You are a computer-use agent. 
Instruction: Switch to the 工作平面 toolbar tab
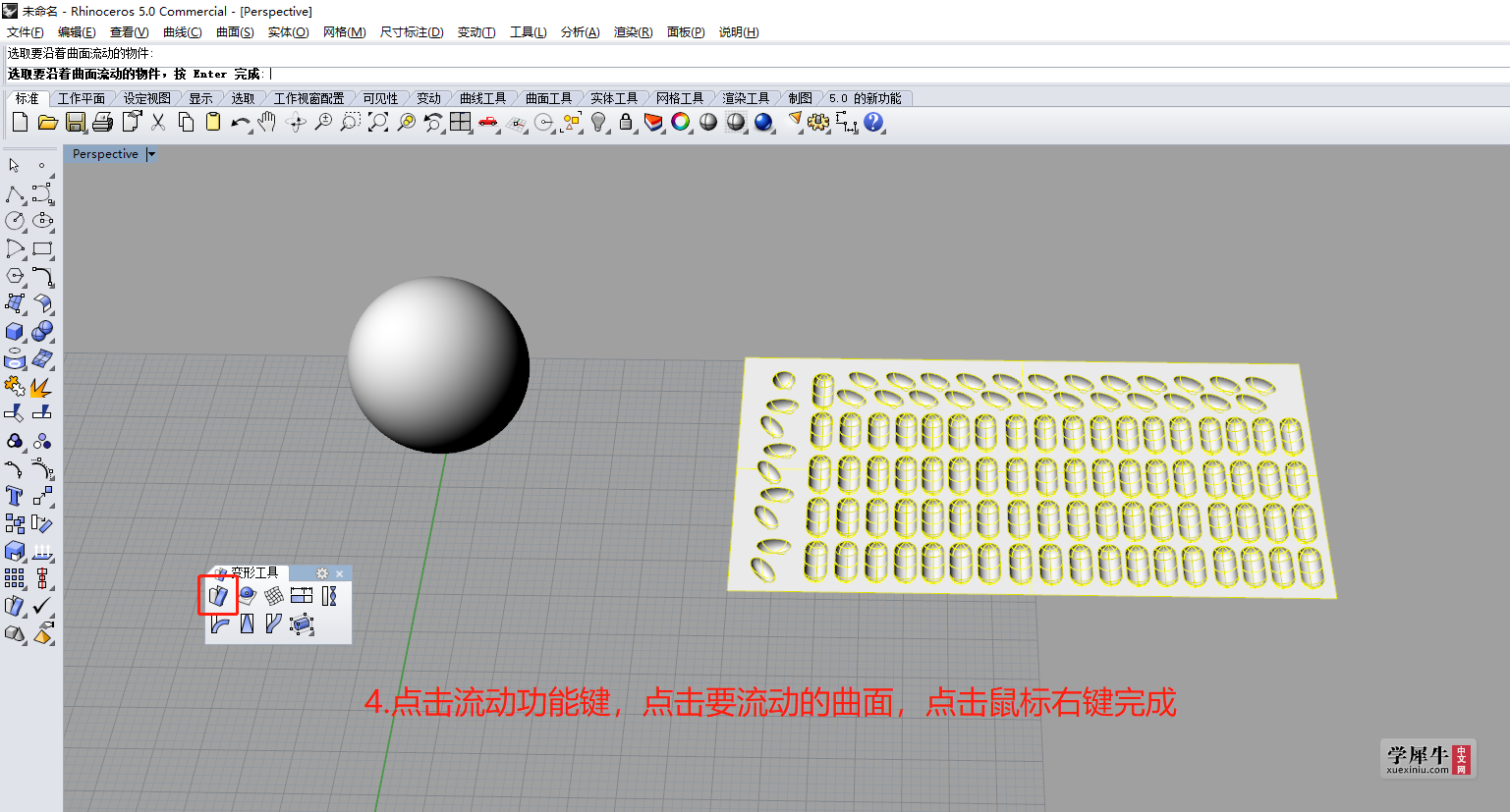coord(82,98)
